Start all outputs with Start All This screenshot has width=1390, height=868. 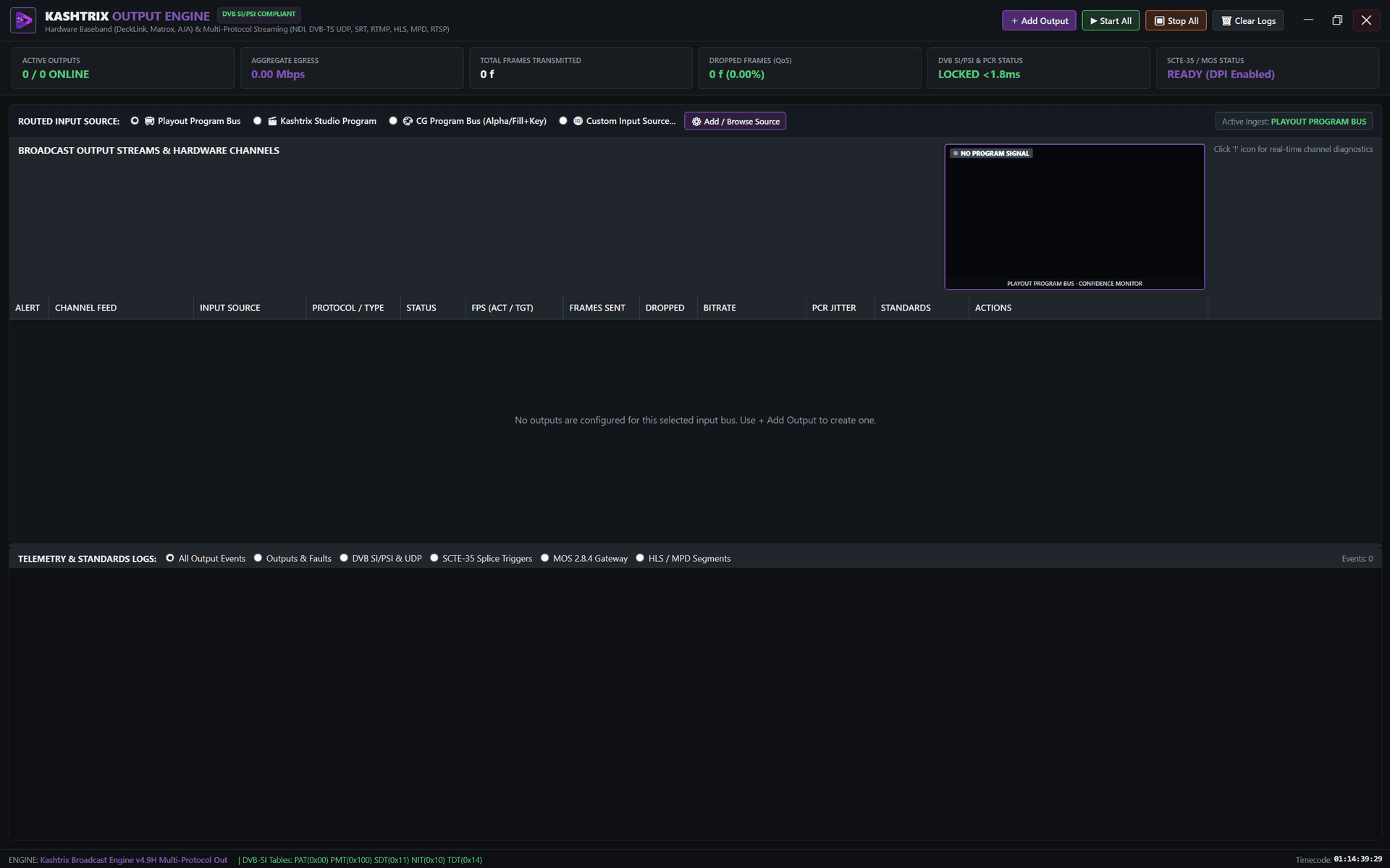click(1111, 21)
